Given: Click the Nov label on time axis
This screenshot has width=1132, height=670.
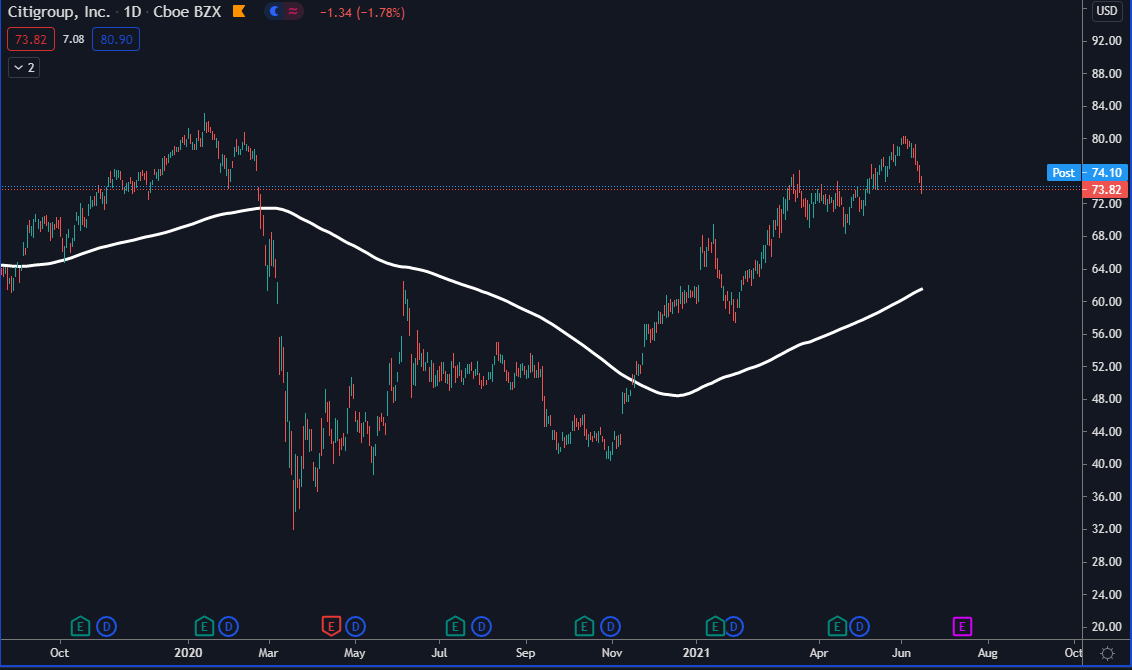Looking at the screenshot, I should click(611, 653).
